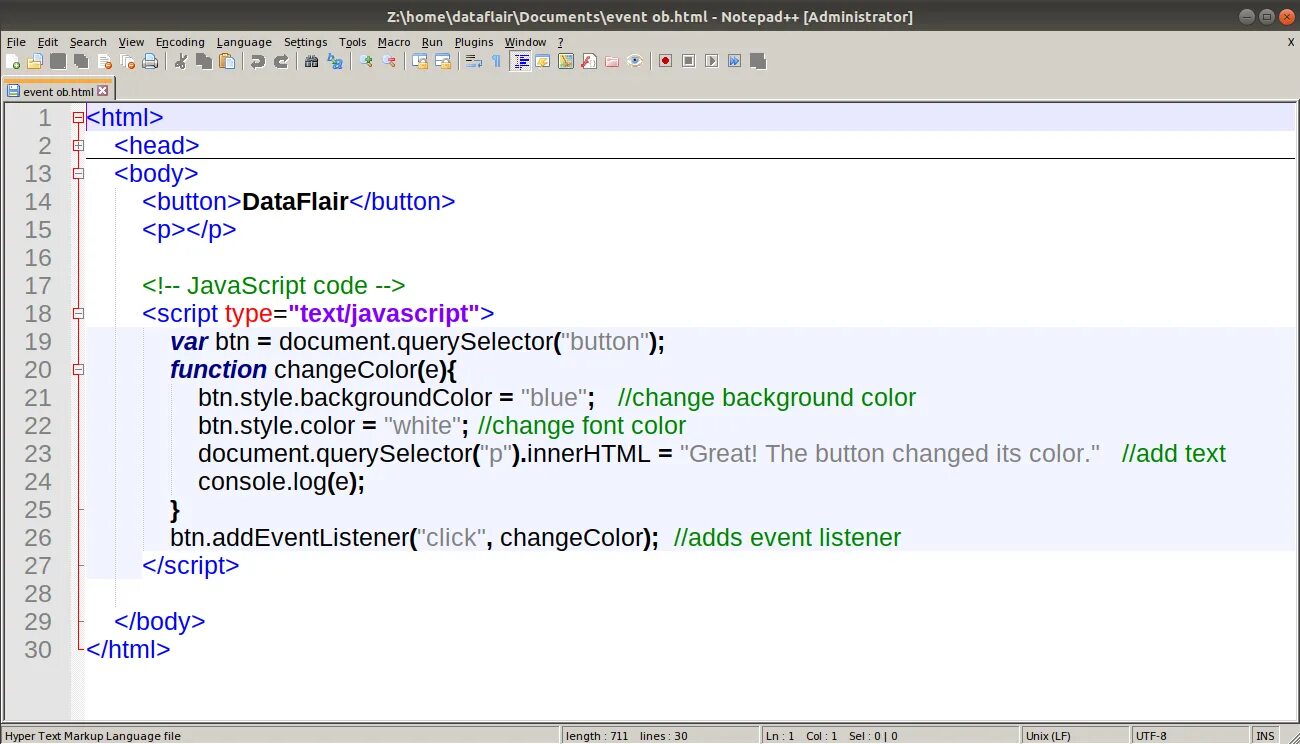Viewport: 1300px width, 744px height.
Task: Click the Open file folder icon
Action: [35, 61]
